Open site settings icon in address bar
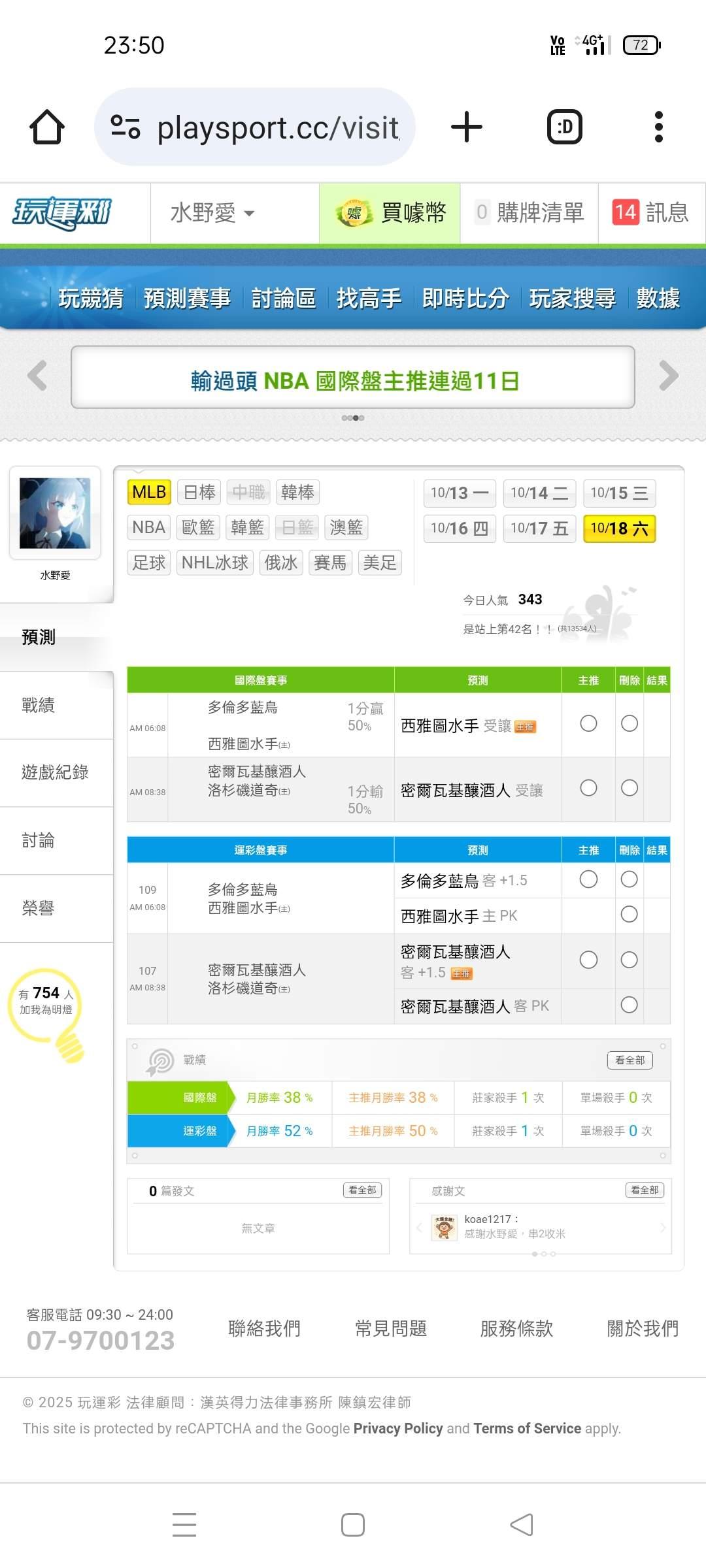706x1568 pixels. 126,127
